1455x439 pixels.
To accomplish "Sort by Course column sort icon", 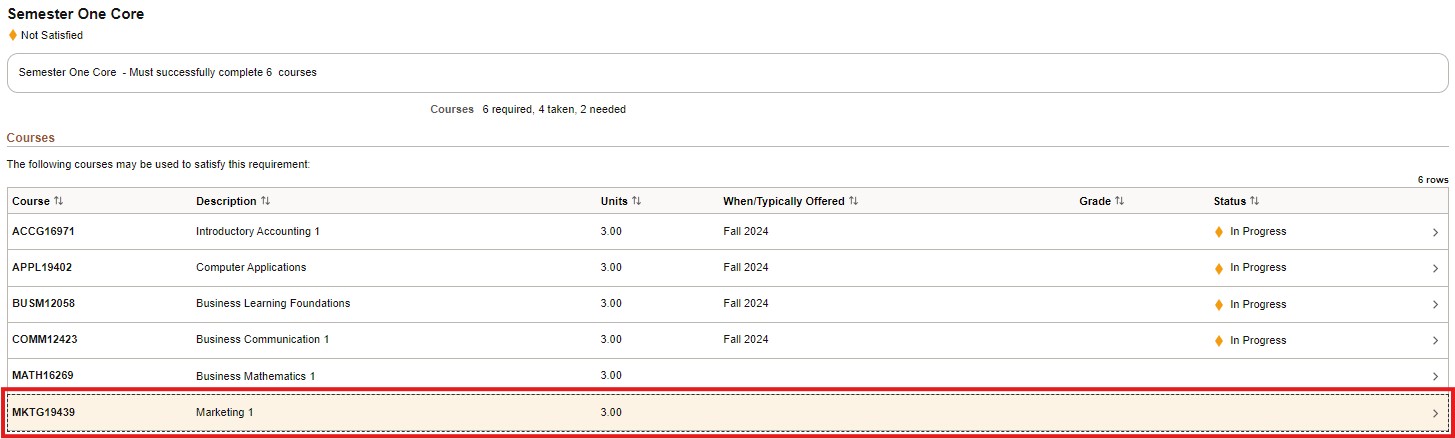I will [59, 201].
